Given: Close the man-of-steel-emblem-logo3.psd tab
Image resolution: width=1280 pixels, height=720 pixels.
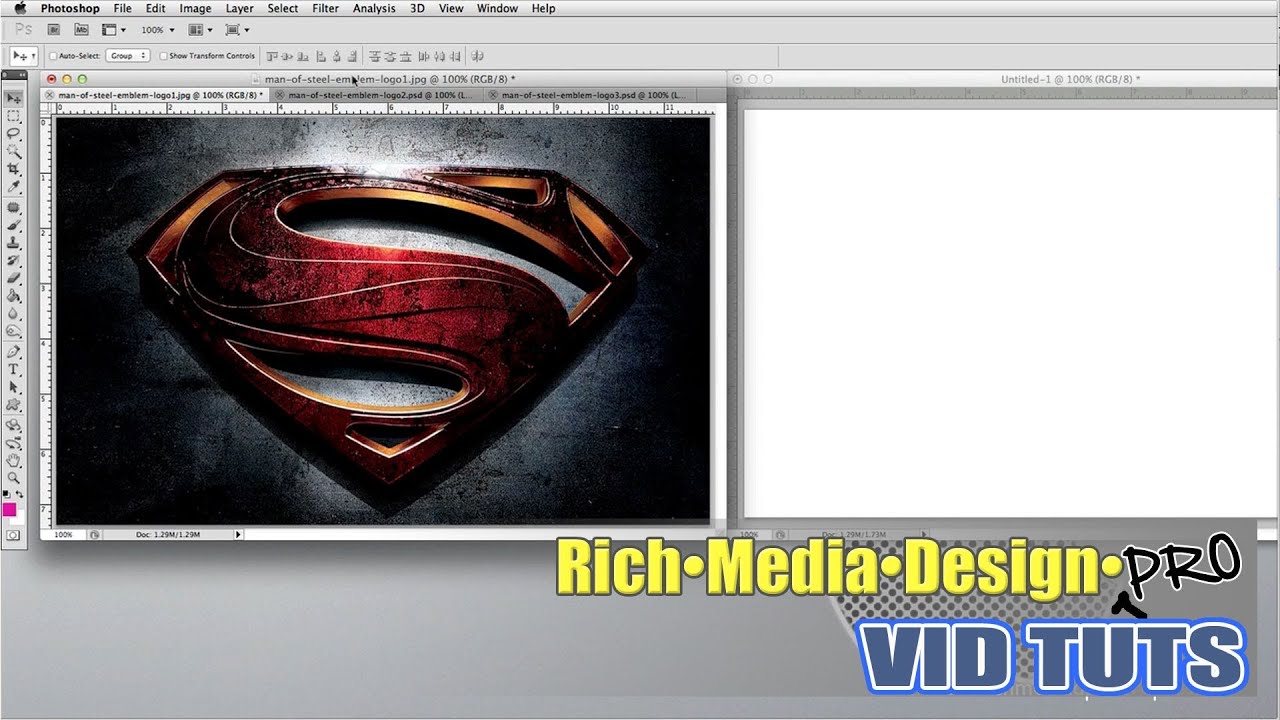Looking at the screenshot, I should tap(494, 95).
